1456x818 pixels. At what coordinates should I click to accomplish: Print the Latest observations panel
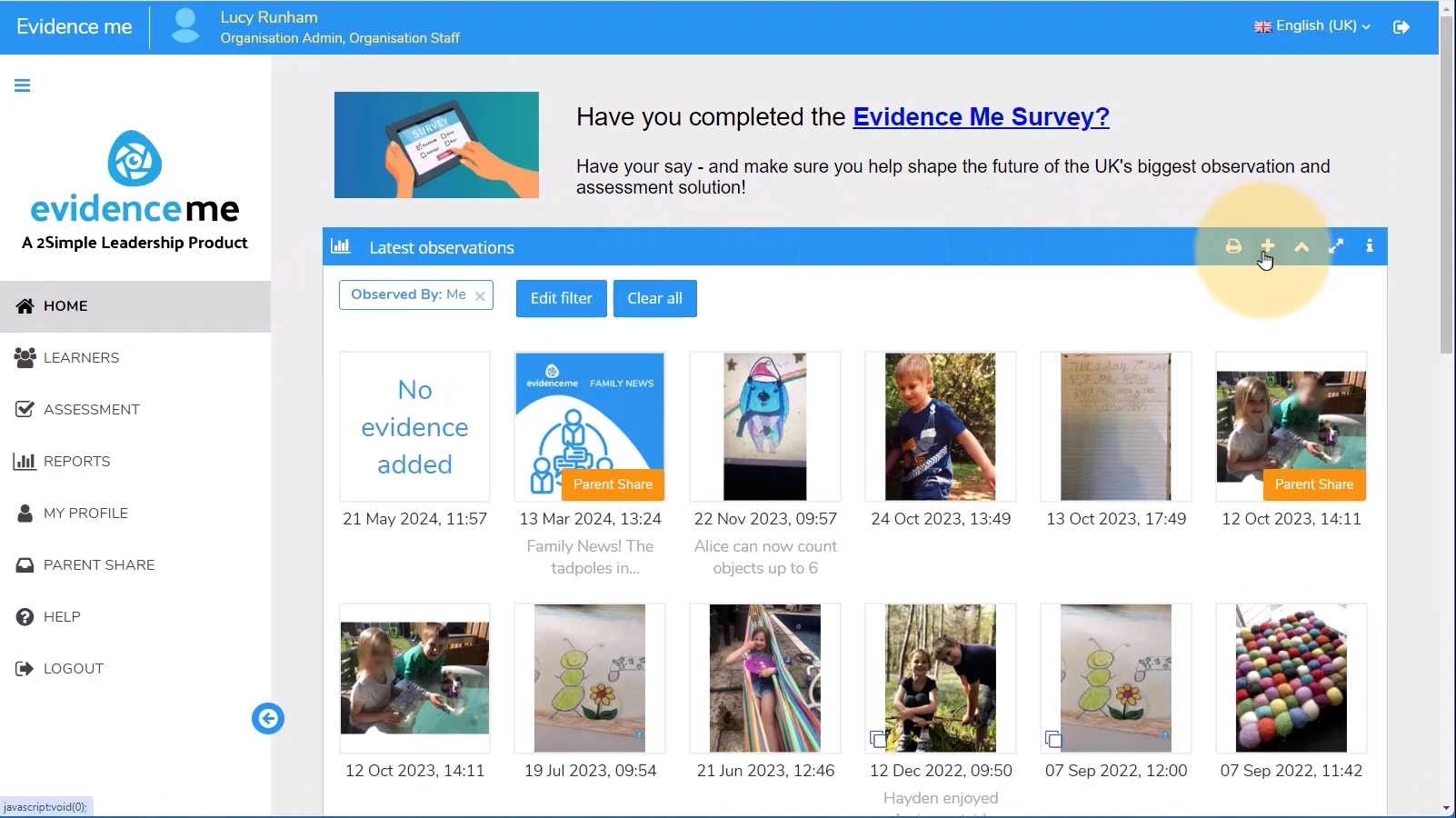pyautogui.click(x=1233, y=246)
